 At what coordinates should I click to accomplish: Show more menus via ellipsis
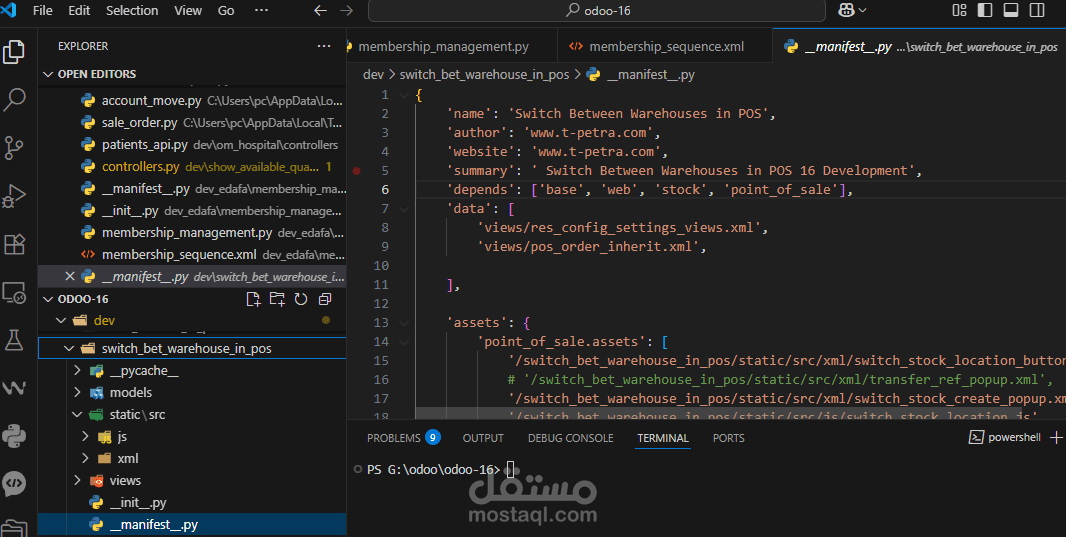coord(261,10)
